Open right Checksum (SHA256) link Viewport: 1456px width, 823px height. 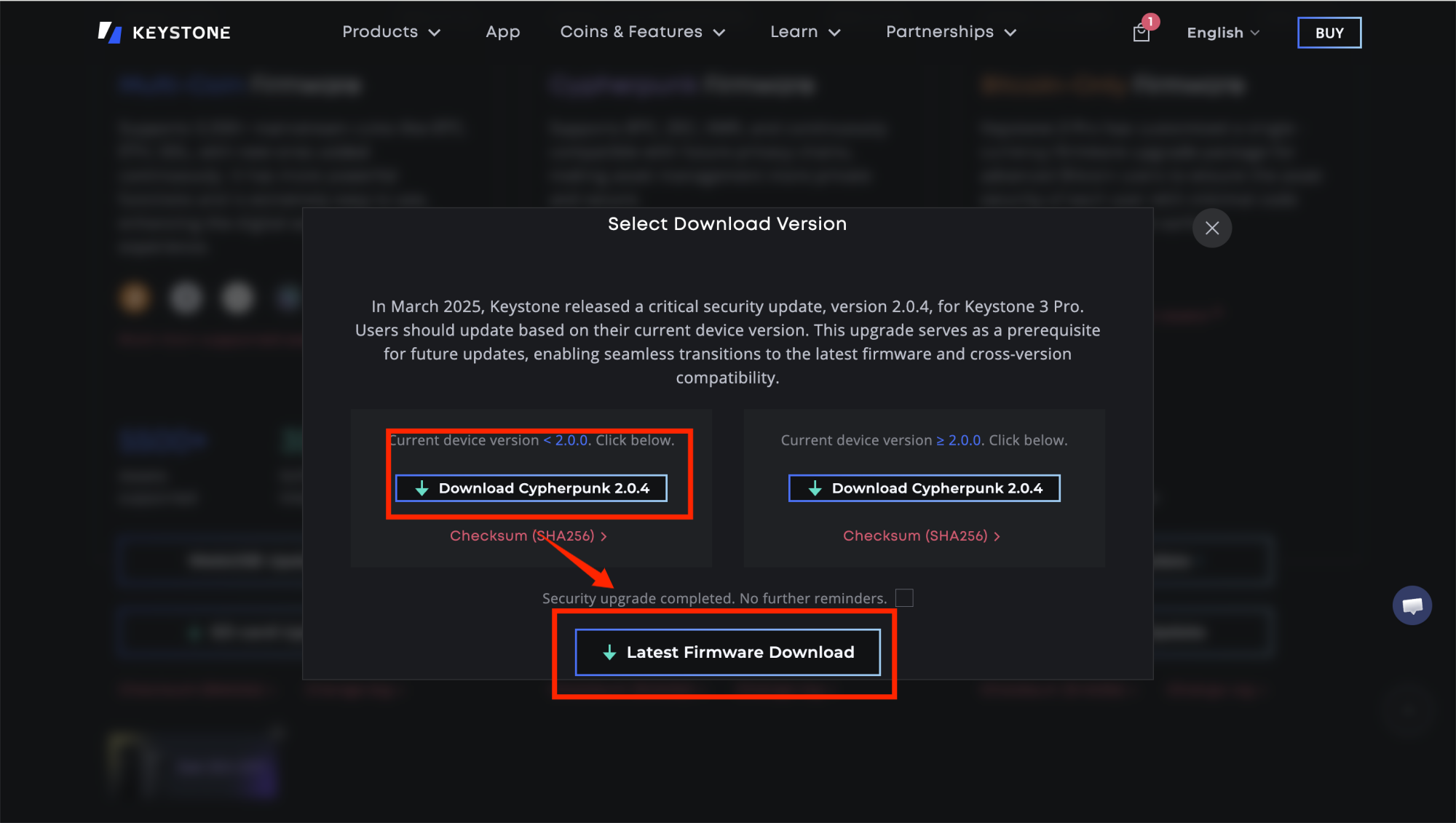(x=921, y=536)
